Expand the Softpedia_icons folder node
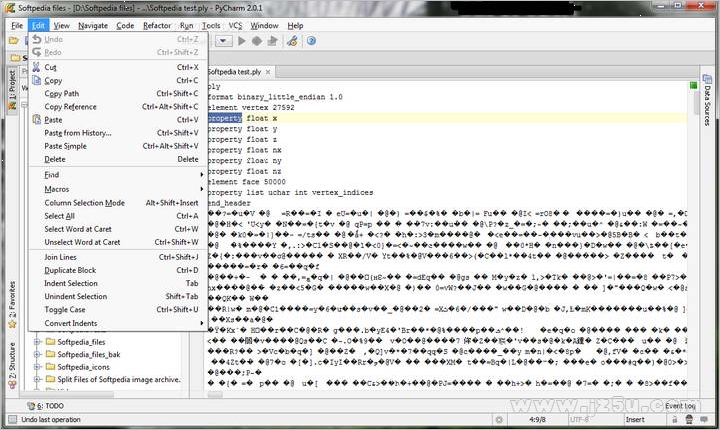The height and width of the screenshot is (430, 720). point(38,367)
